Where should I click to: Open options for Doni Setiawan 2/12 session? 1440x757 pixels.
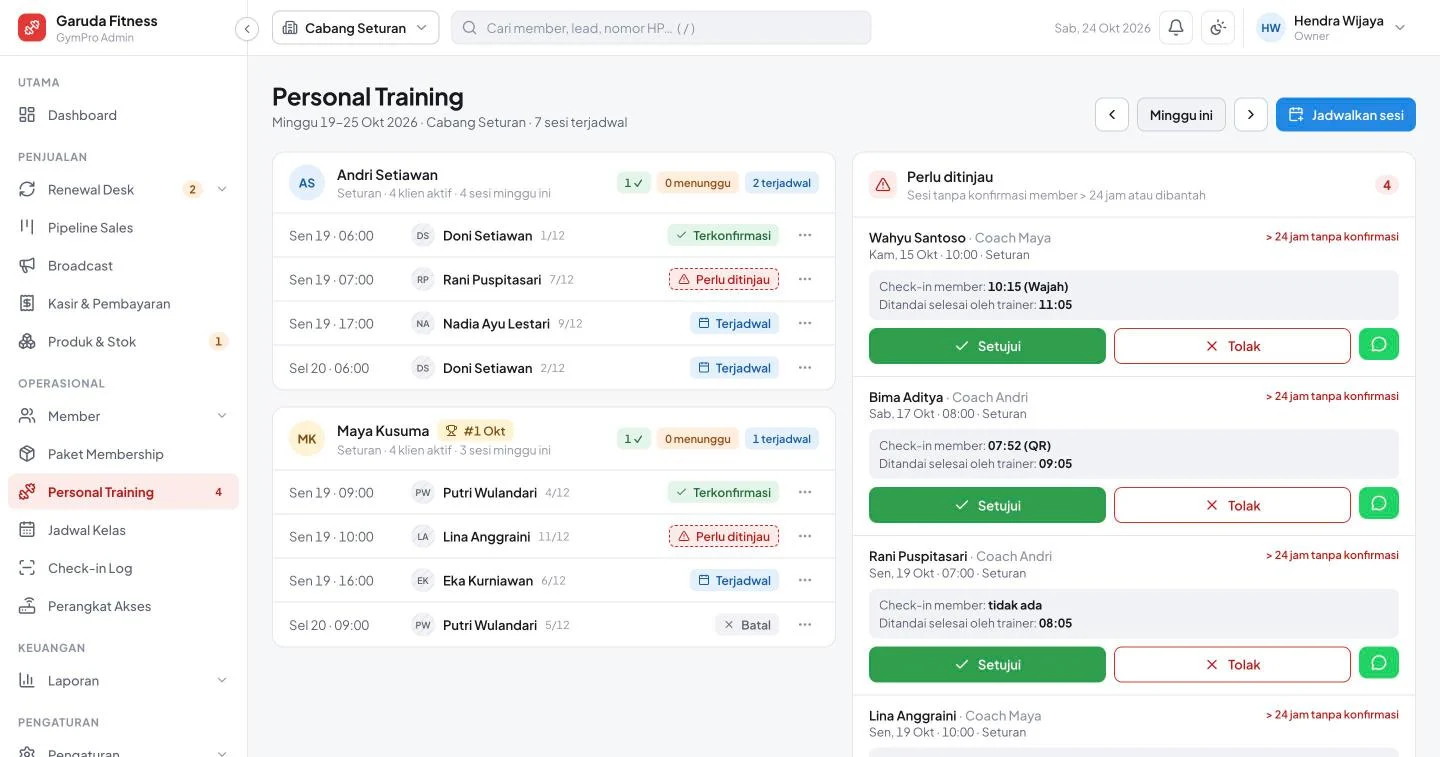coord(805,368)
